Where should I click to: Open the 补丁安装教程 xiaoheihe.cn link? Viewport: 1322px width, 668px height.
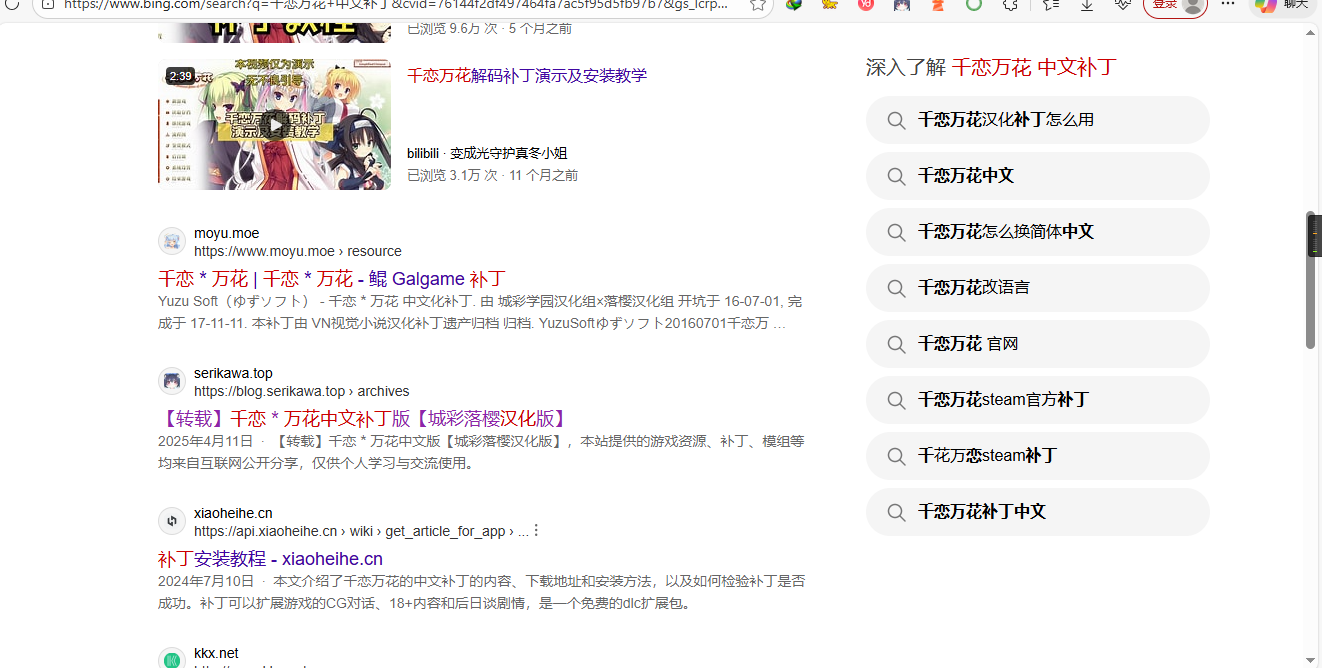[x=270, y=559]
